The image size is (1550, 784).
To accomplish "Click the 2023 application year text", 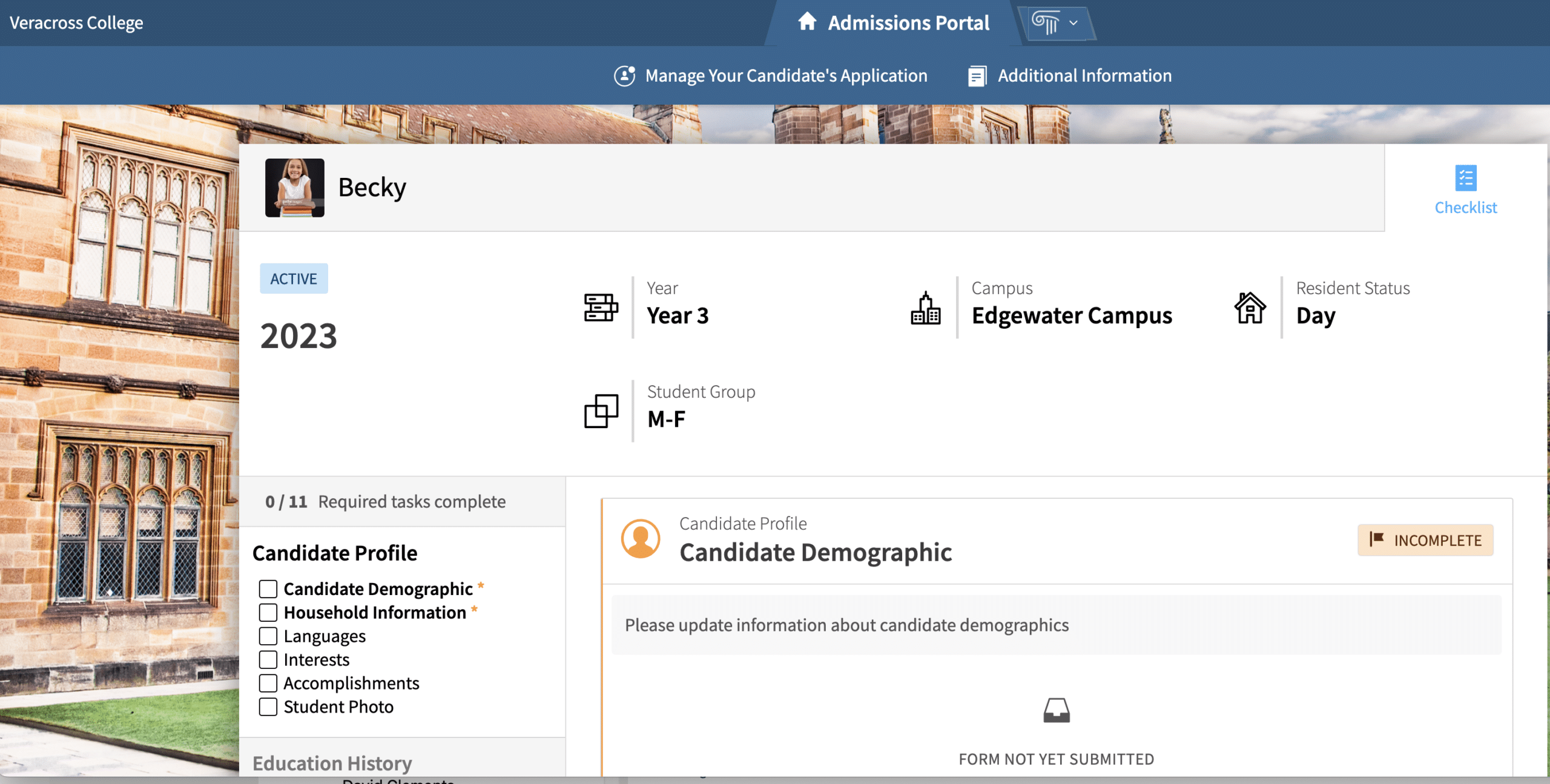I will tap(298, 336).
